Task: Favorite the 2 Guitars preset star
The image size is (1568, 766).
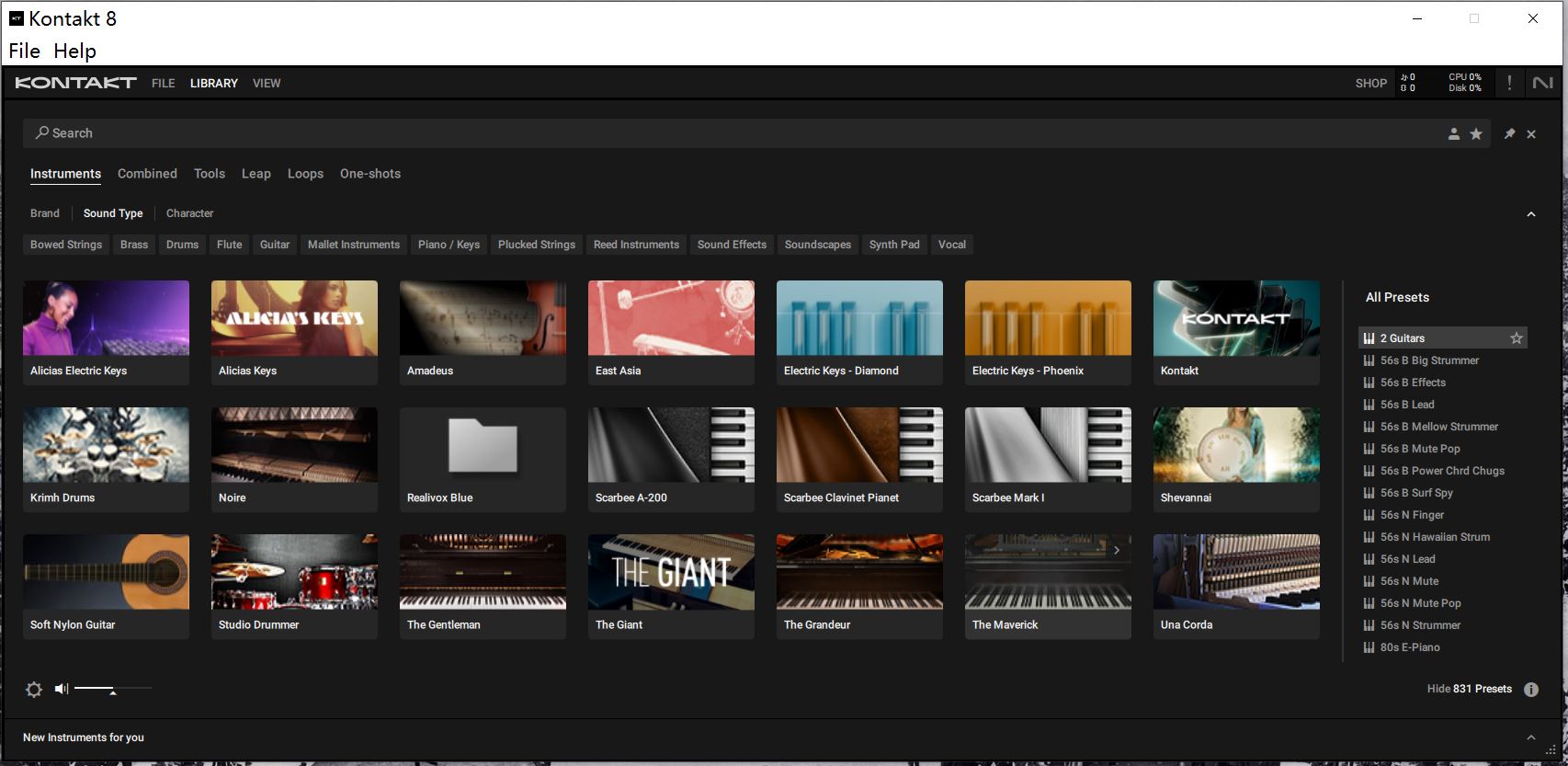Action: (1517, 338)
